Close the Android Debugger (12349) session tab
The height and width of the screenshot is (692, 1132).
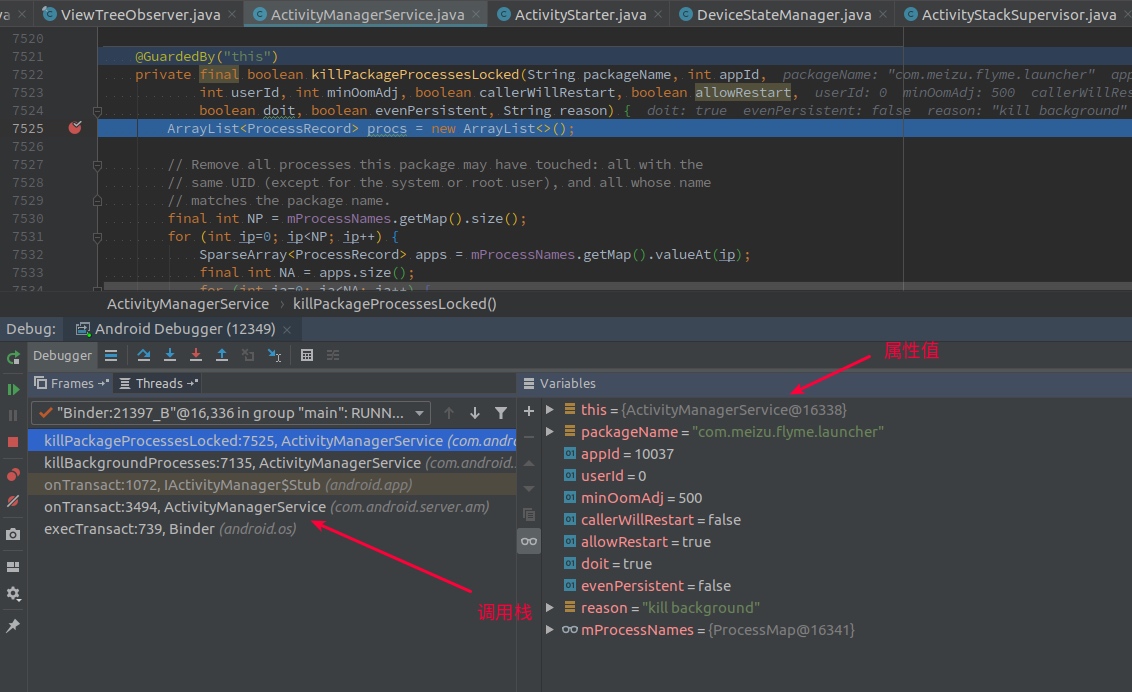287,329
